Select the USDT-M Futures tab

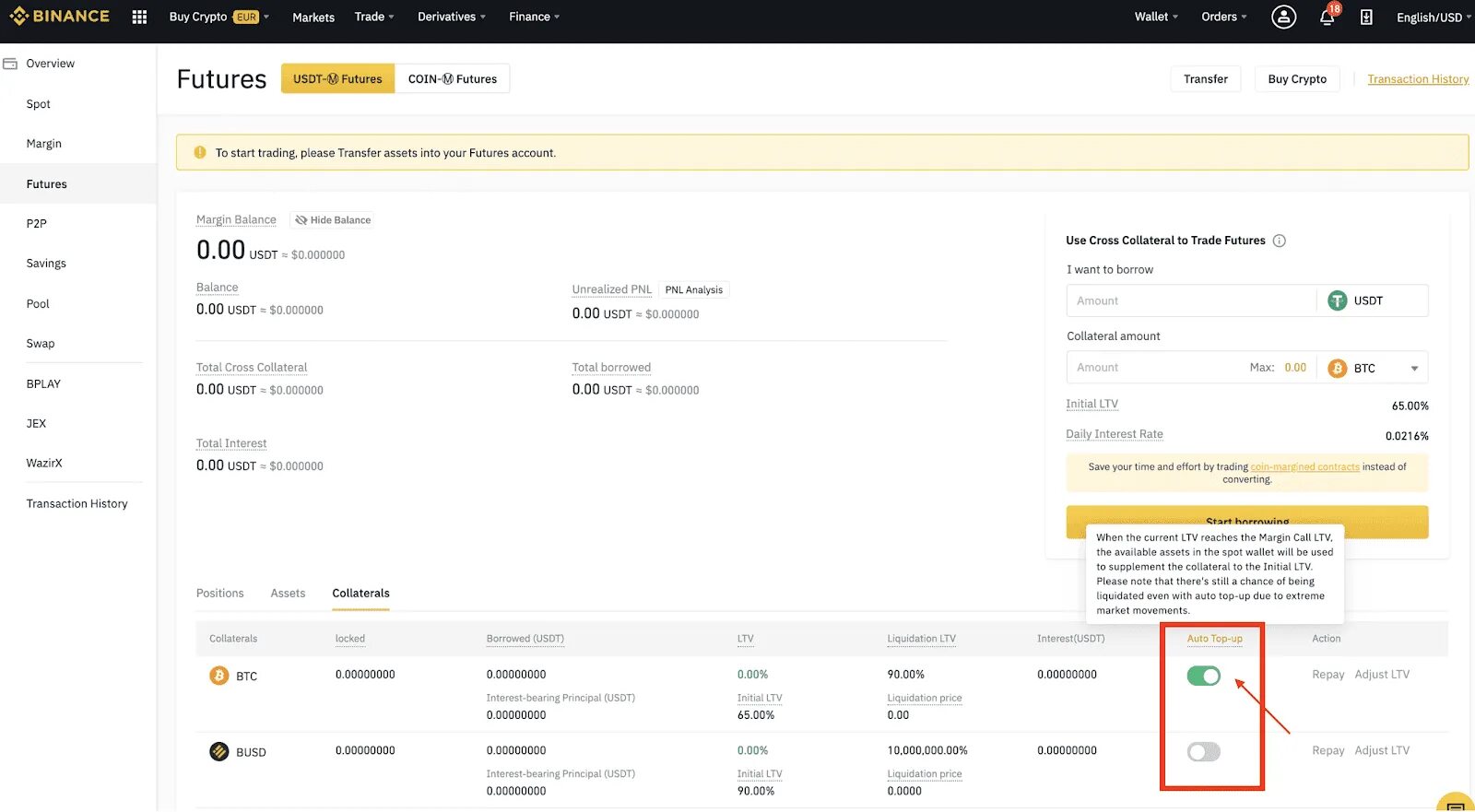click(337, 78)
